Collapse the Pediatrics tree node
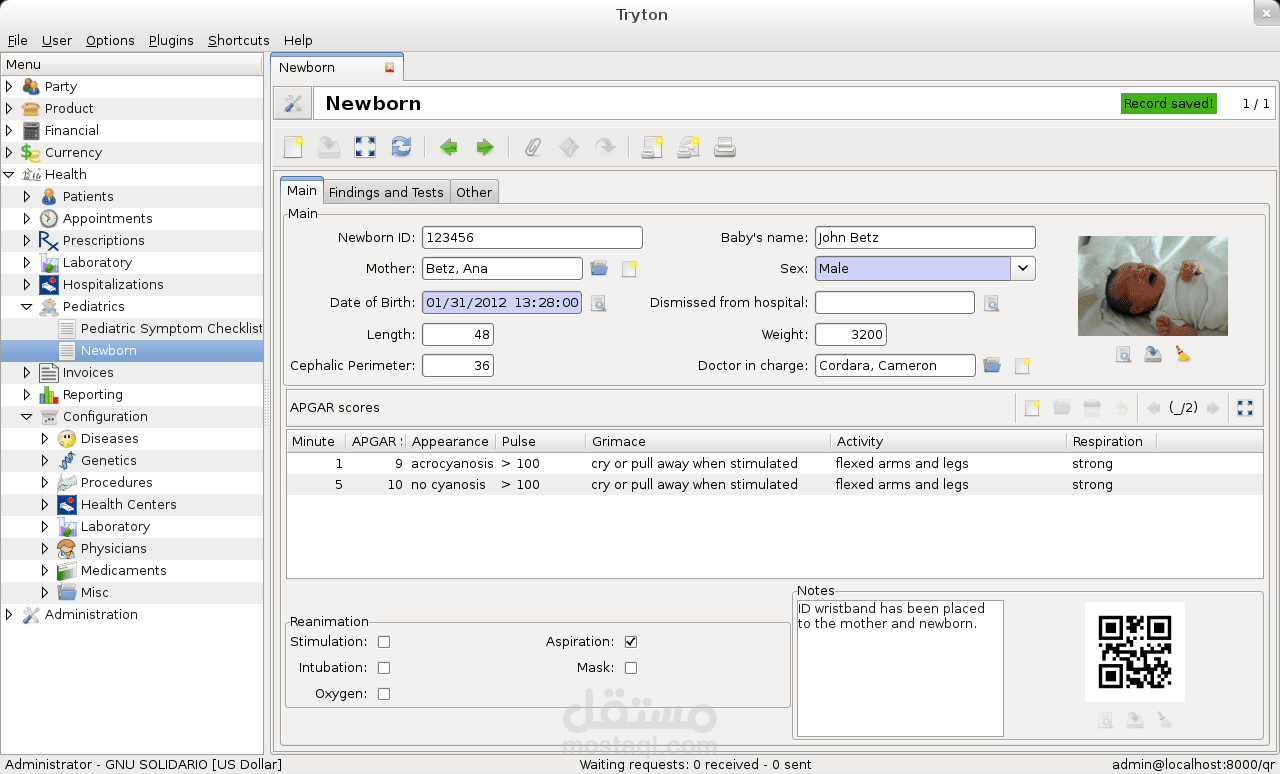Screen dimensions: 1280x774 27,307
